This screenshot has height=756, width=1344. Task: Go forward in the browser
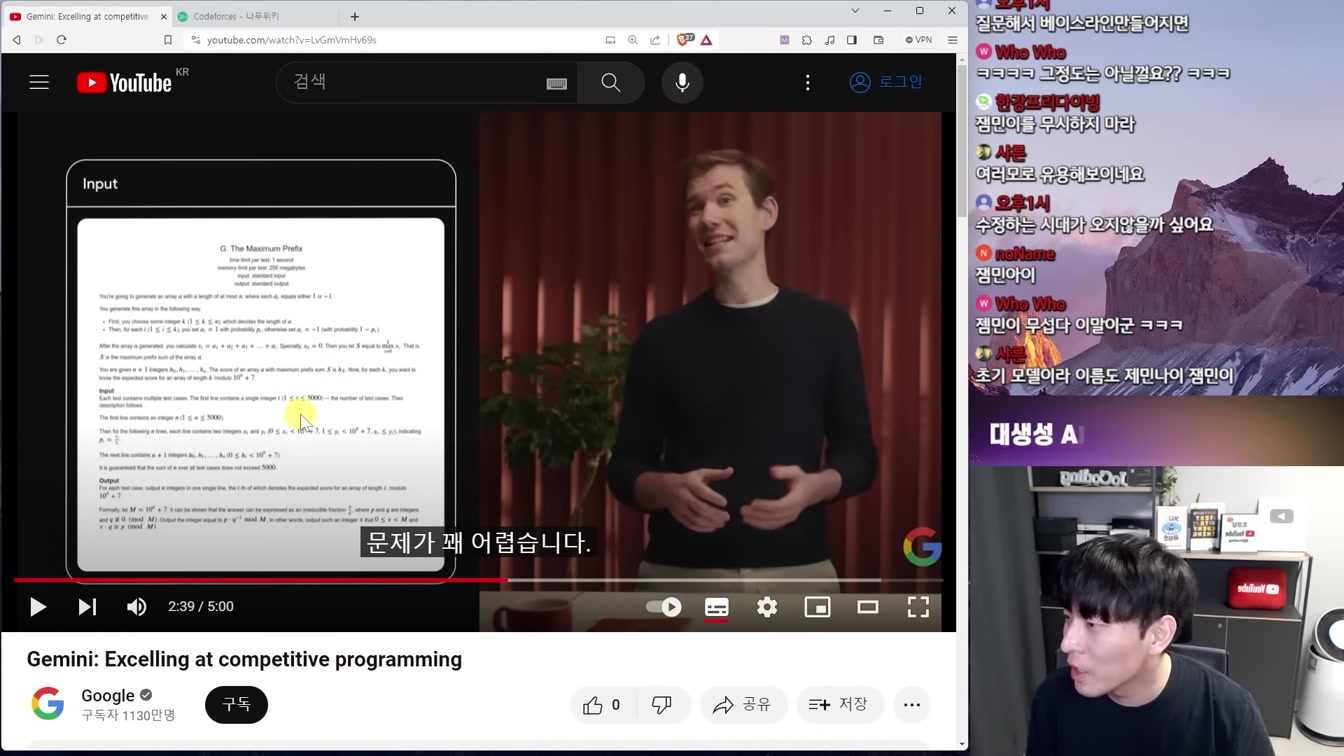(39, 40)
